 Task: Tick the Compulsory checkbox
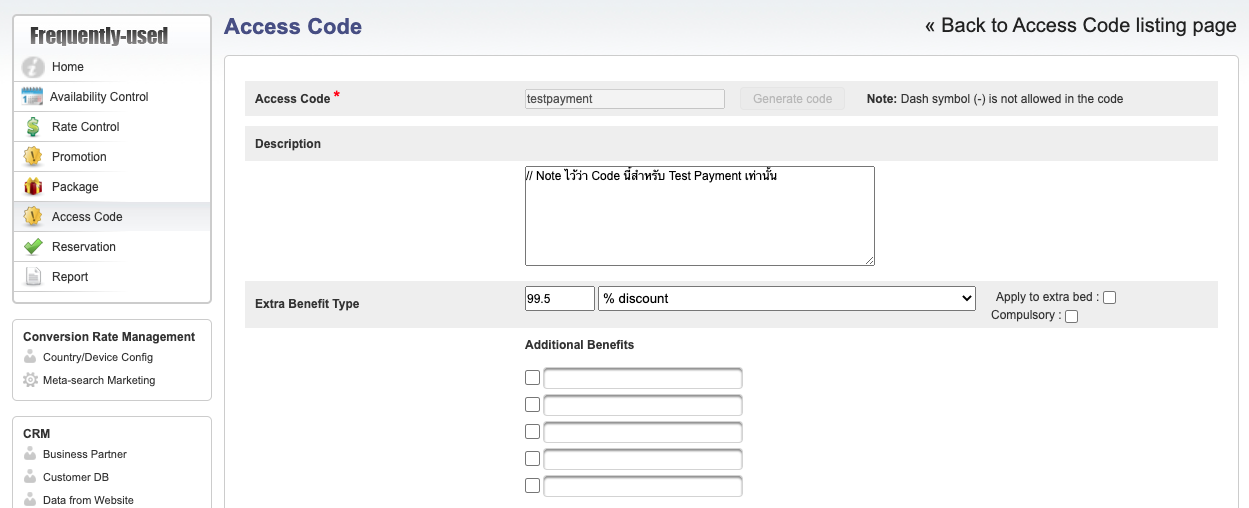pos(1072,317)
